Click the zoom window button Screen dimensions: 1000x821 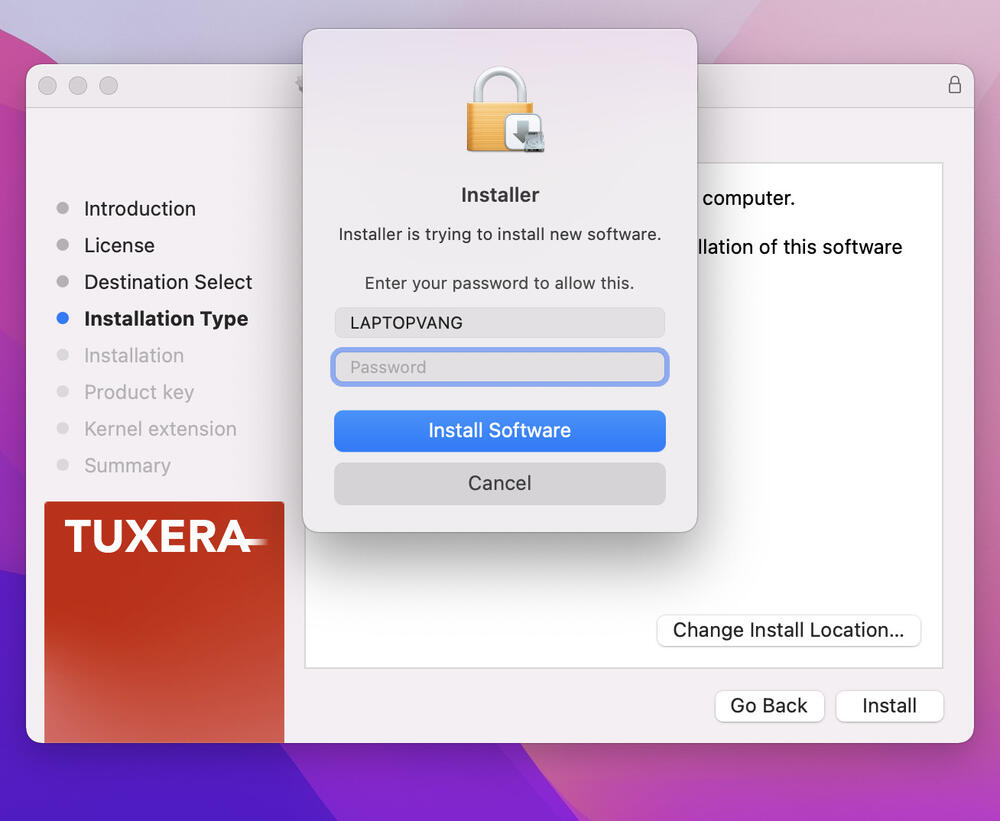click(x=108, y=85)
